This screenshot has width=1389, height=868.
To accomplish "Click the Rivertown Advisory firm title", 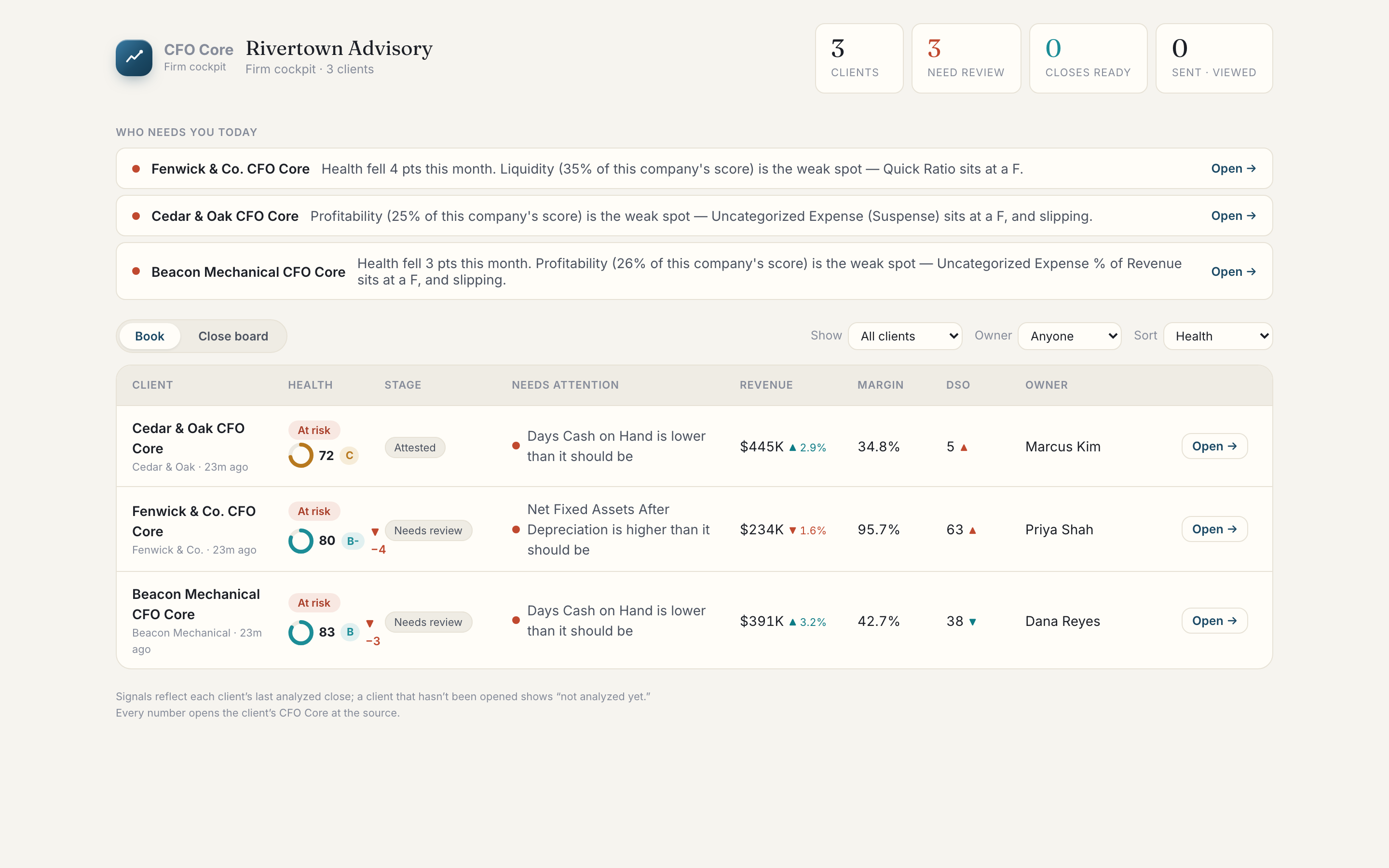I will [x=339, y=48].
